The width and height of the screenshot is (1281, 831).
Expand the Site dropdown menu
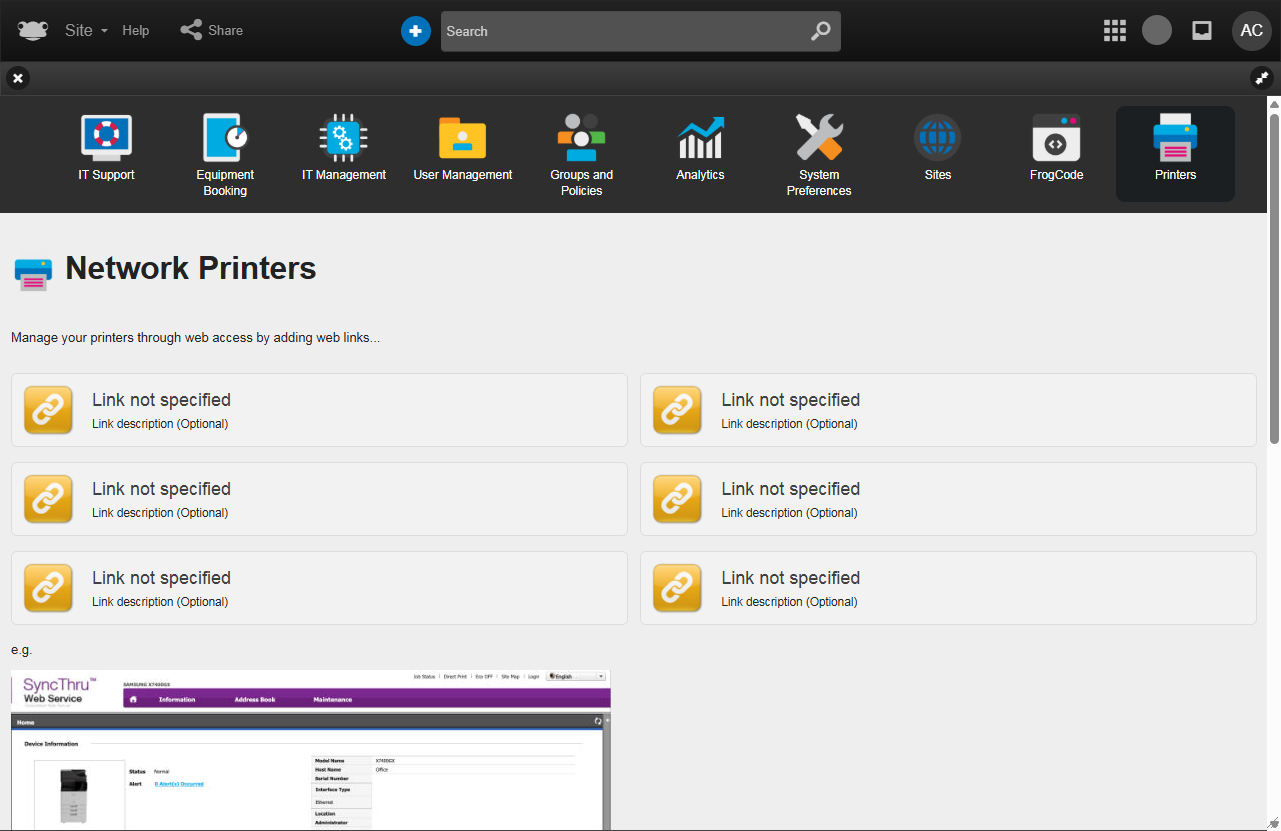86,31
